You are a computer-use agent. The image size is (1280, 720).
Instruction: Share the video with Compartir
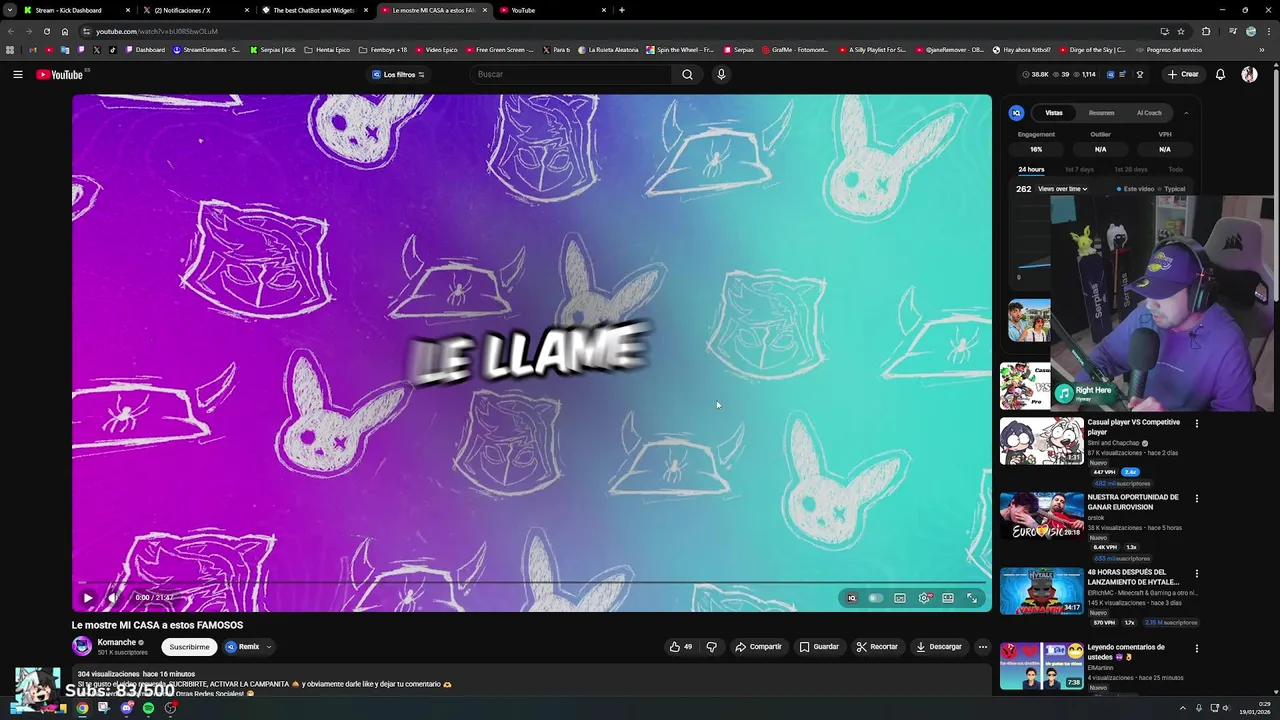[x=758, y=647]
